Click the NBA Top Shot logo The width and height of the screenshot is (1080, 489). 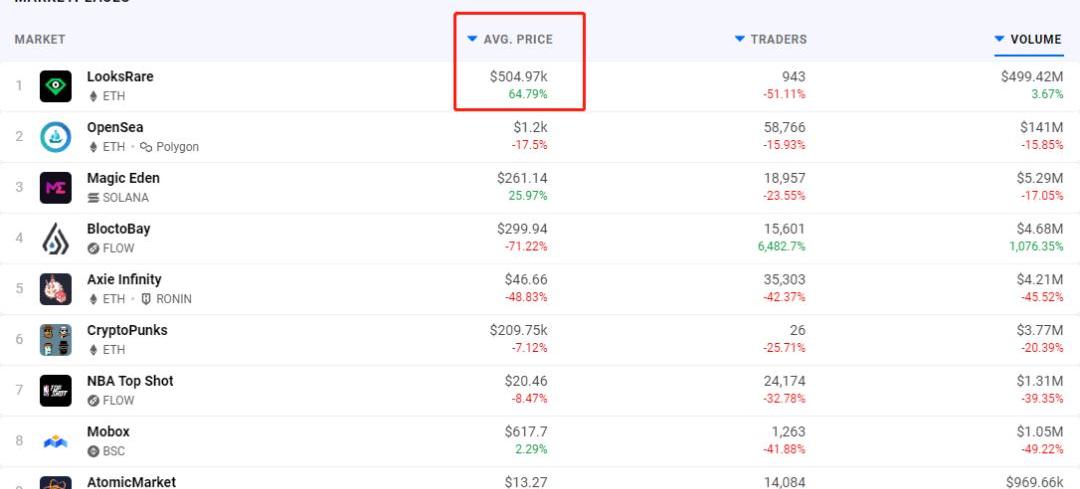pyautogui.click(x=55, y=390)
